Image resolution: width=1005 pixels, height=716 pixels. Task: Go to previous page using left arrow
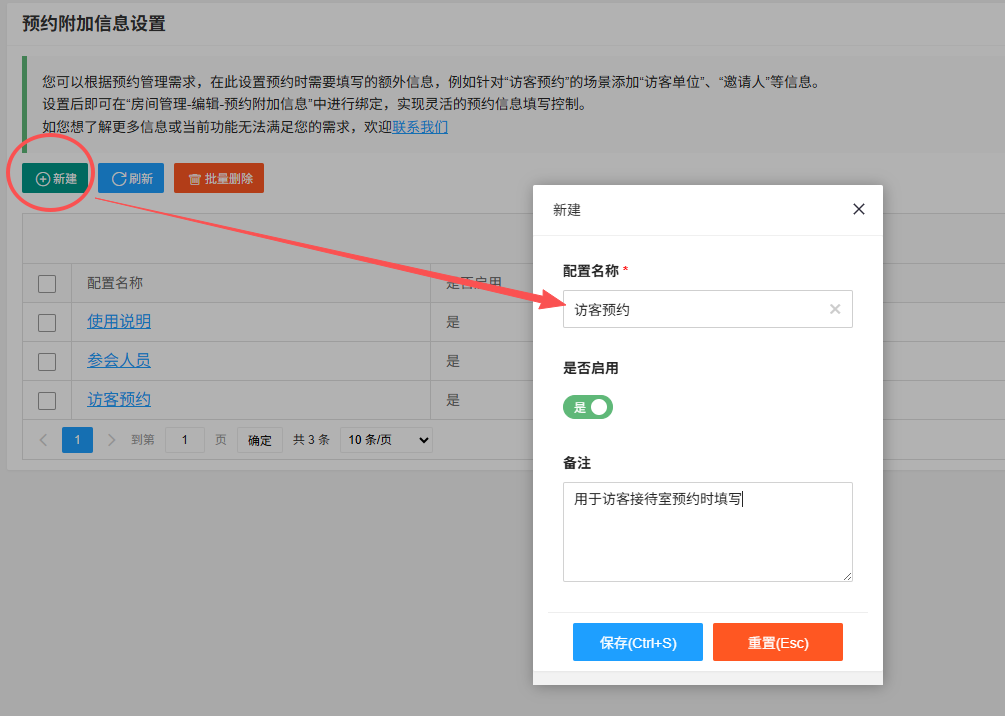(43, 440)
